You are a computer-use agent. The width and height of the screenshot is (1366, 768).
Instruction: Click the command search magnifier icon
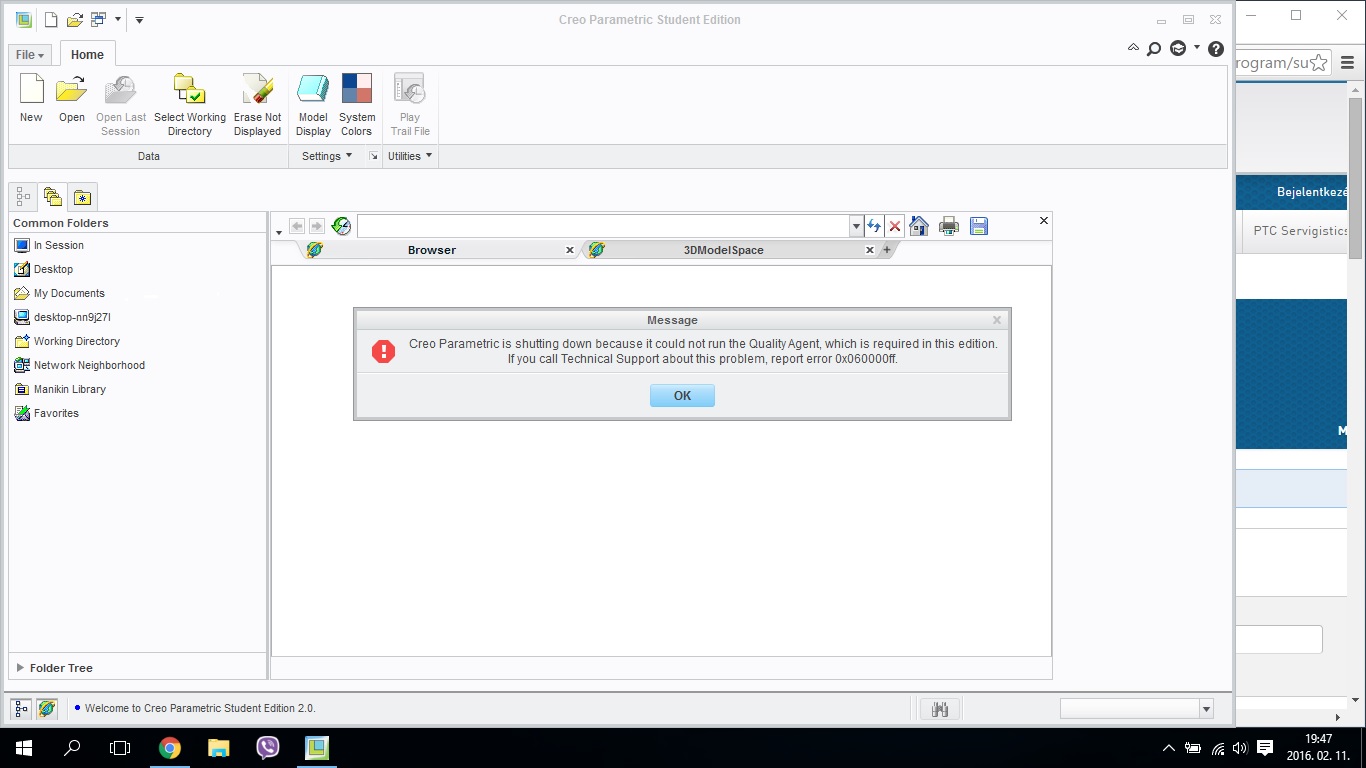(1153, 48)
